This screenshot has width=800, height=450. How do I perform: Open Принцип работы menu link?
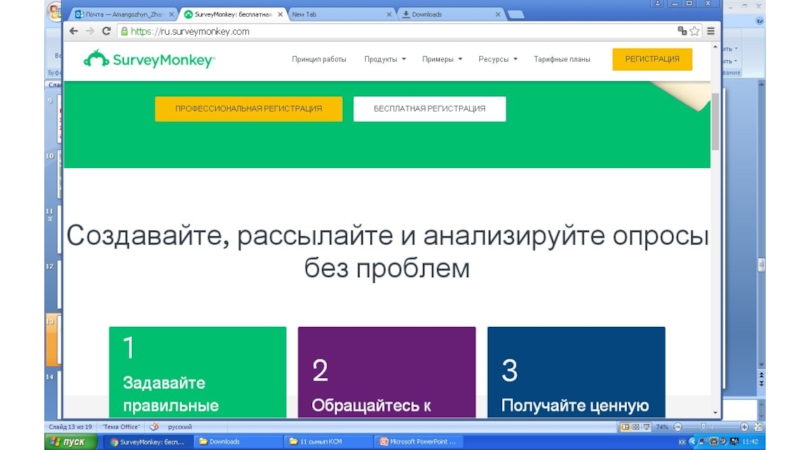319,59
